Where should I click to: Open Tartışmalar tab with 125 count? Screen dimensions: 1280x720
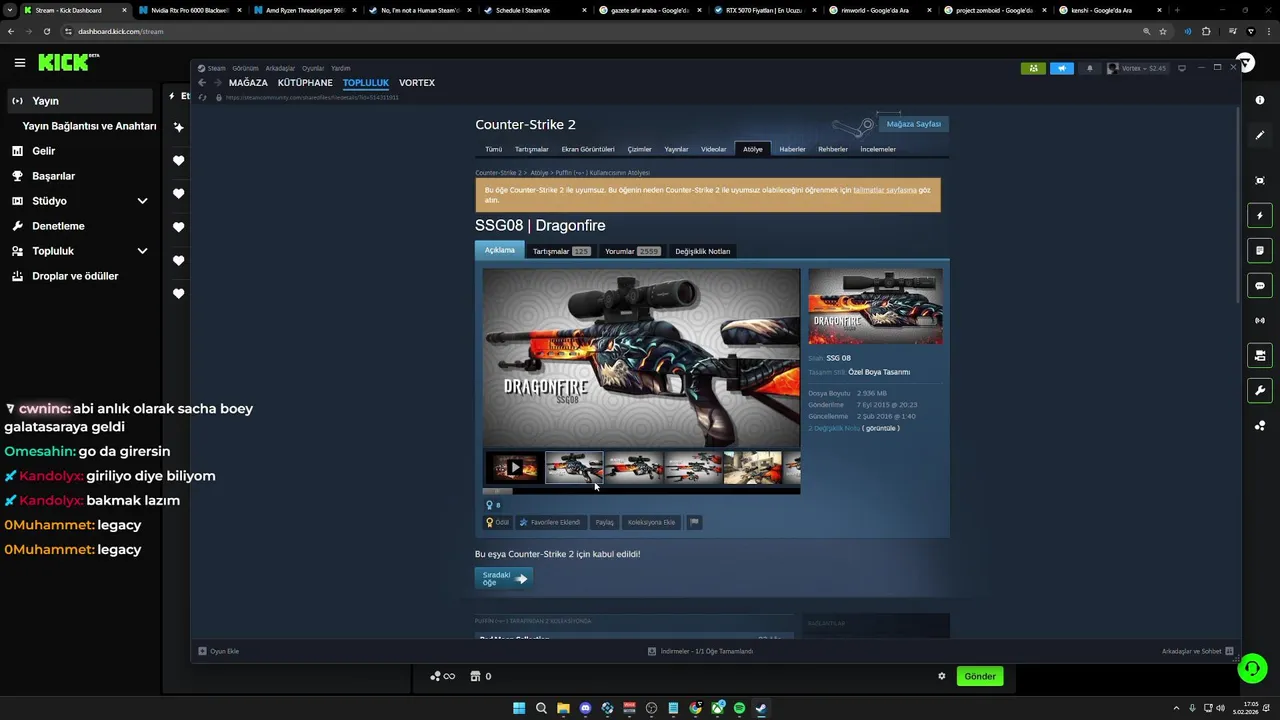[561, 251]
